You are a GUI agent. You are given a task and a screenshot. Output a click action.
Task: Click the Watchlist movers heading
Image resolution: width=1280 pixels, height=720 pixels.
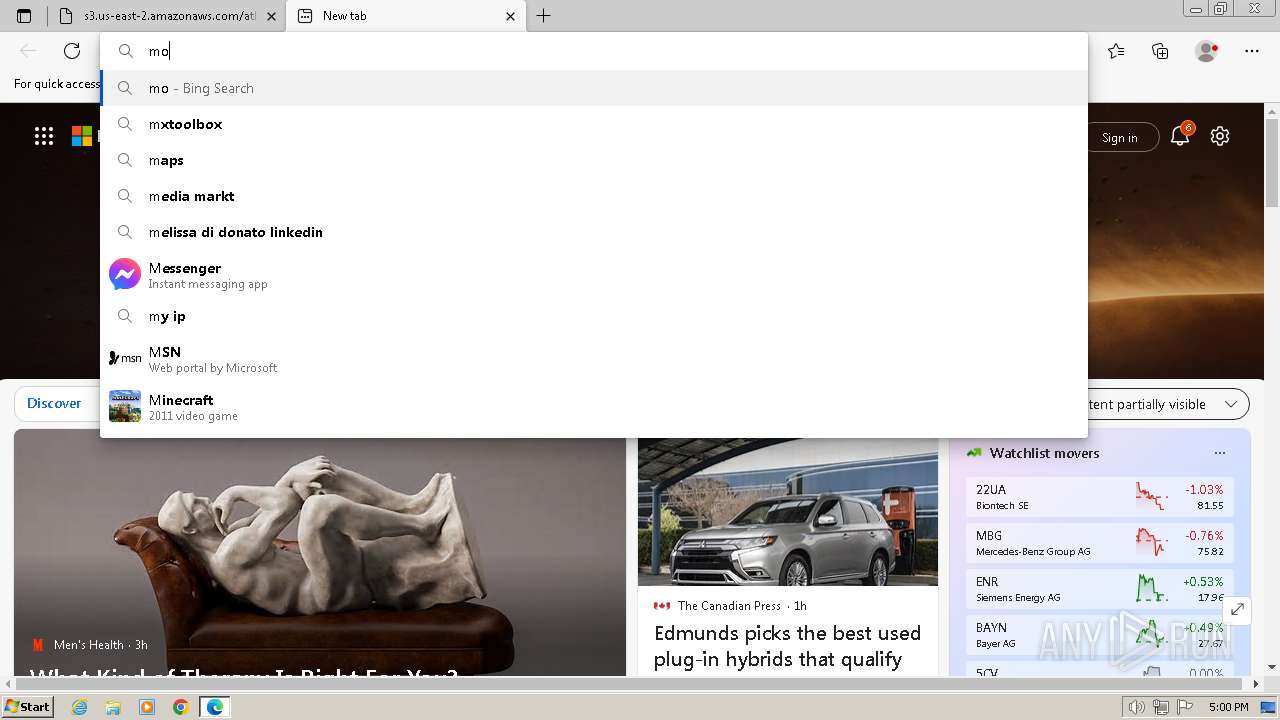(x=1044, y=453)
